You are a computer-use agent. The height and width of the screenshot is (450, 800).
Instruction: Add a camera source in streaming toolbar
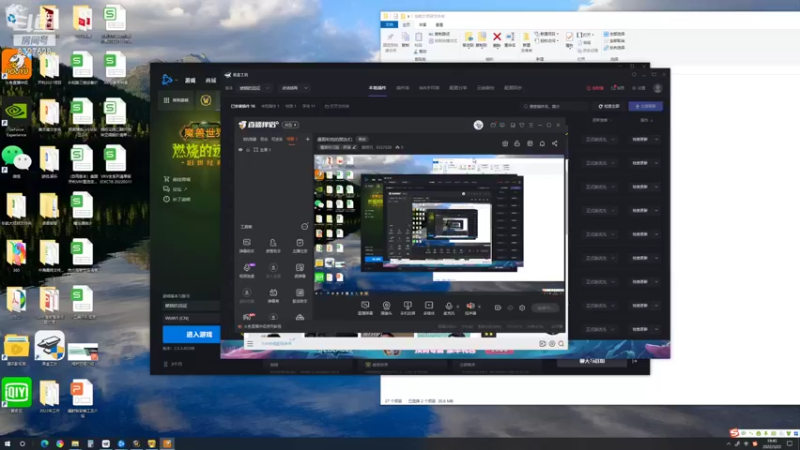386,306
